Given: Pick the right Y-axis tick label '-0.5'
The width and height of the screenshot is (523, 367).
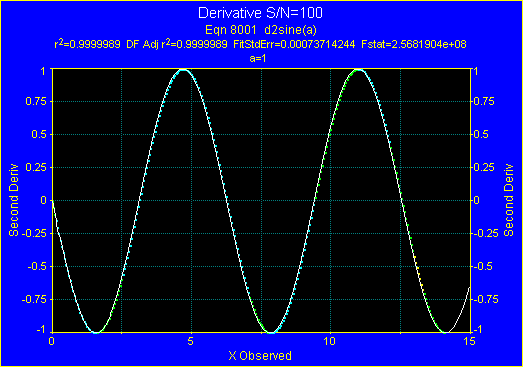Looking at the screenshot, I should (483, 266).
